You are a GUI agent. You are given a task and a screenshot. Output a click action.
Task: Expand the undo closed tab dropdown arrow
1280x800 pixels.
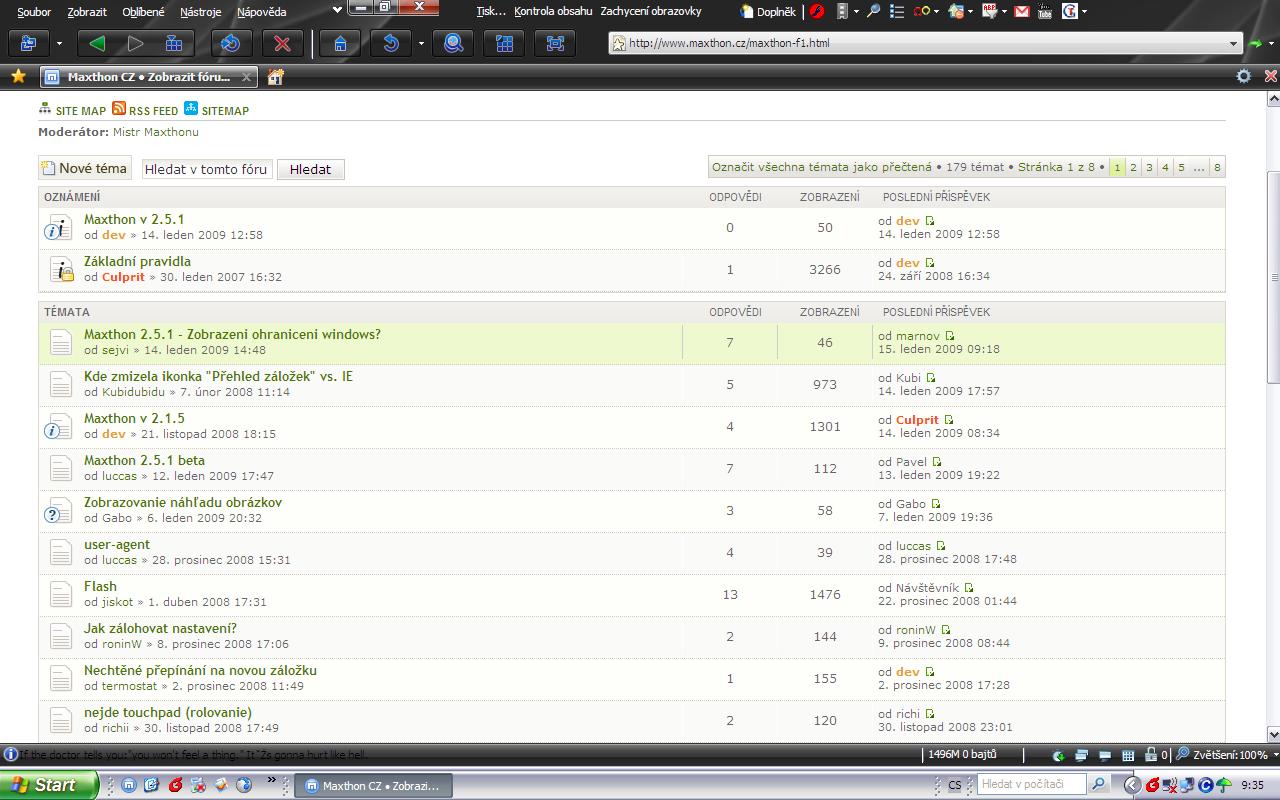pos(421,44)
